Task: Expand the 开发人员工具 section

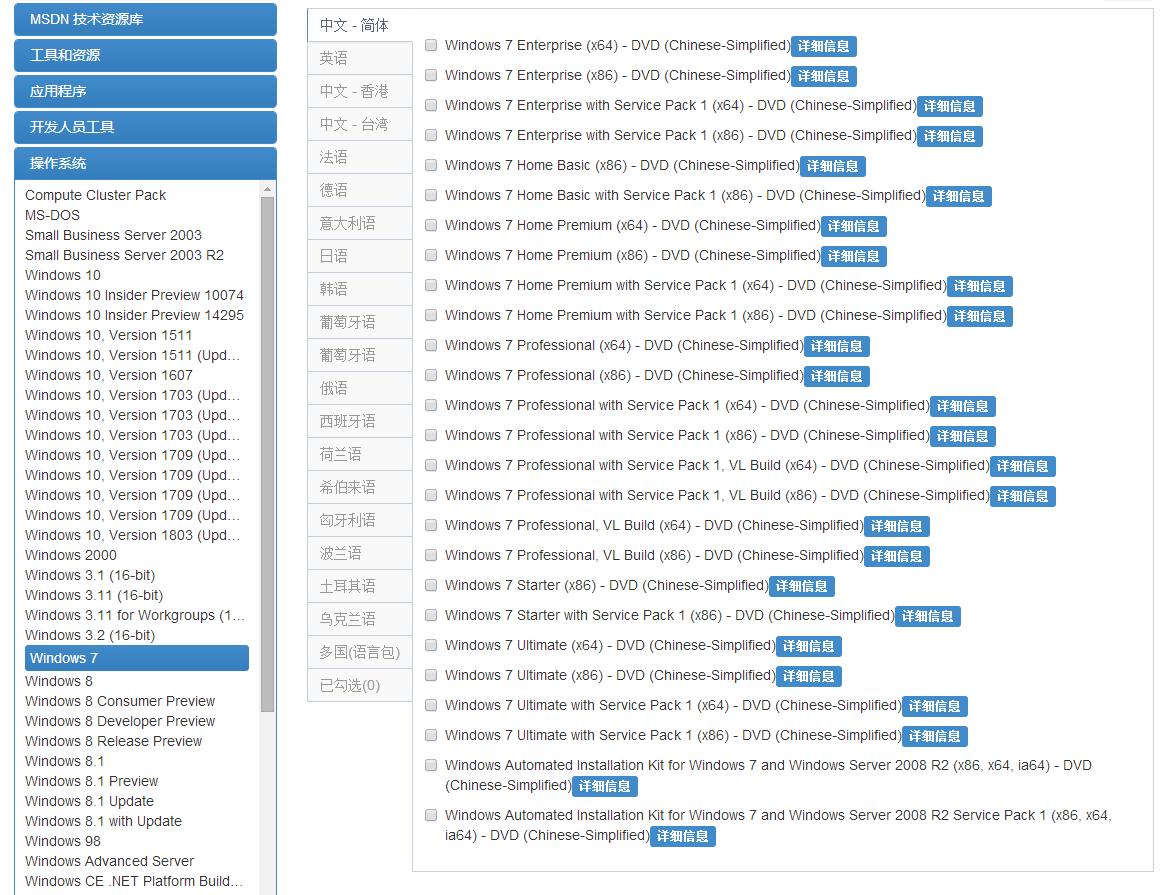Action: tap(145, 127)
